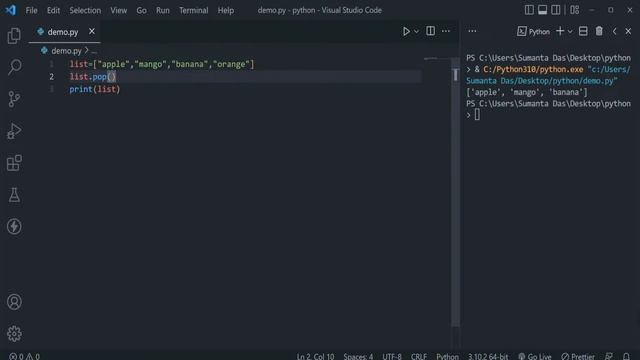Open the Explorer view in activity bar

[14, 36]
